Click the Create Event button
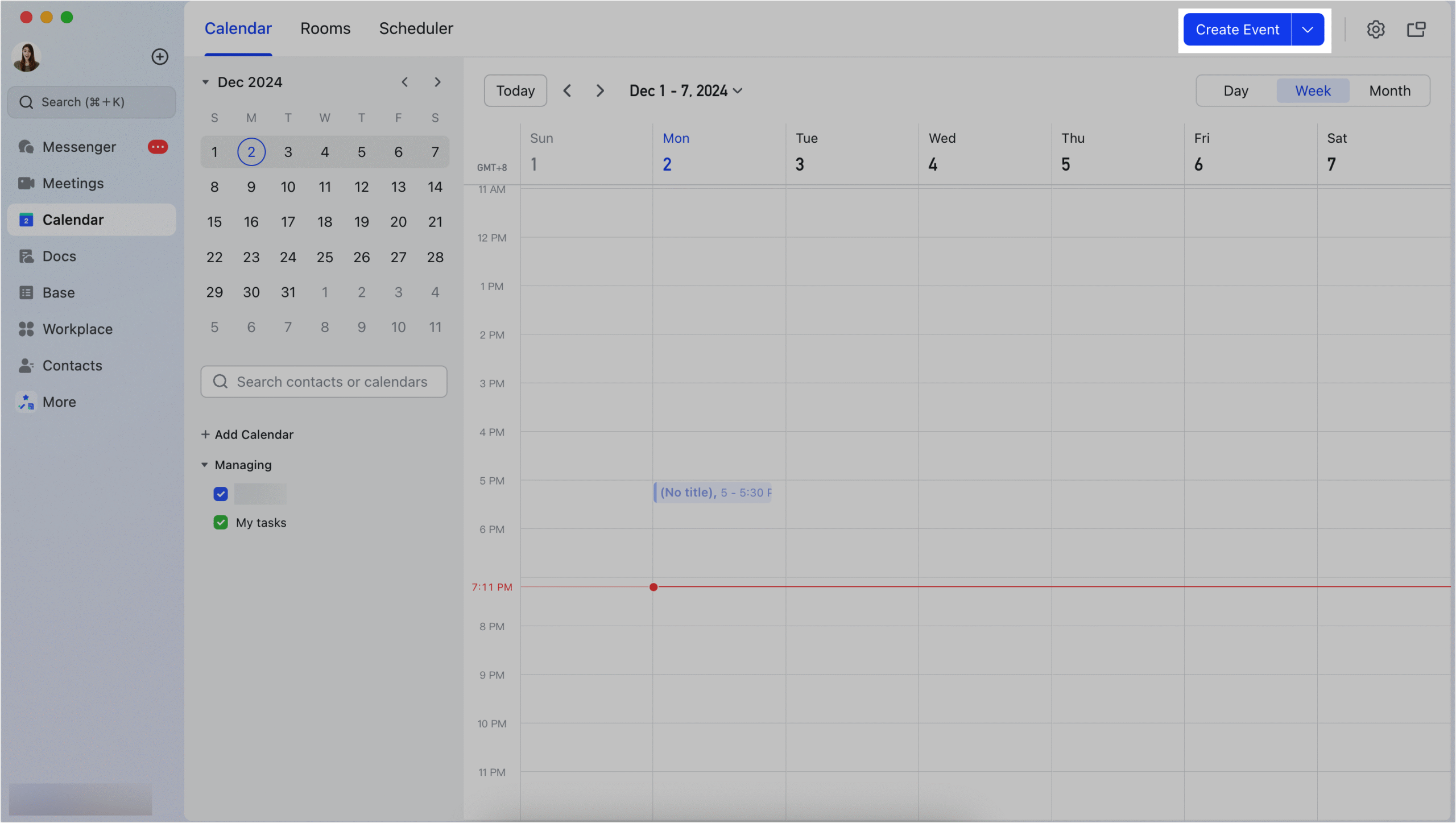The height and width of the screenshot is (823, 1456). 1237,29
